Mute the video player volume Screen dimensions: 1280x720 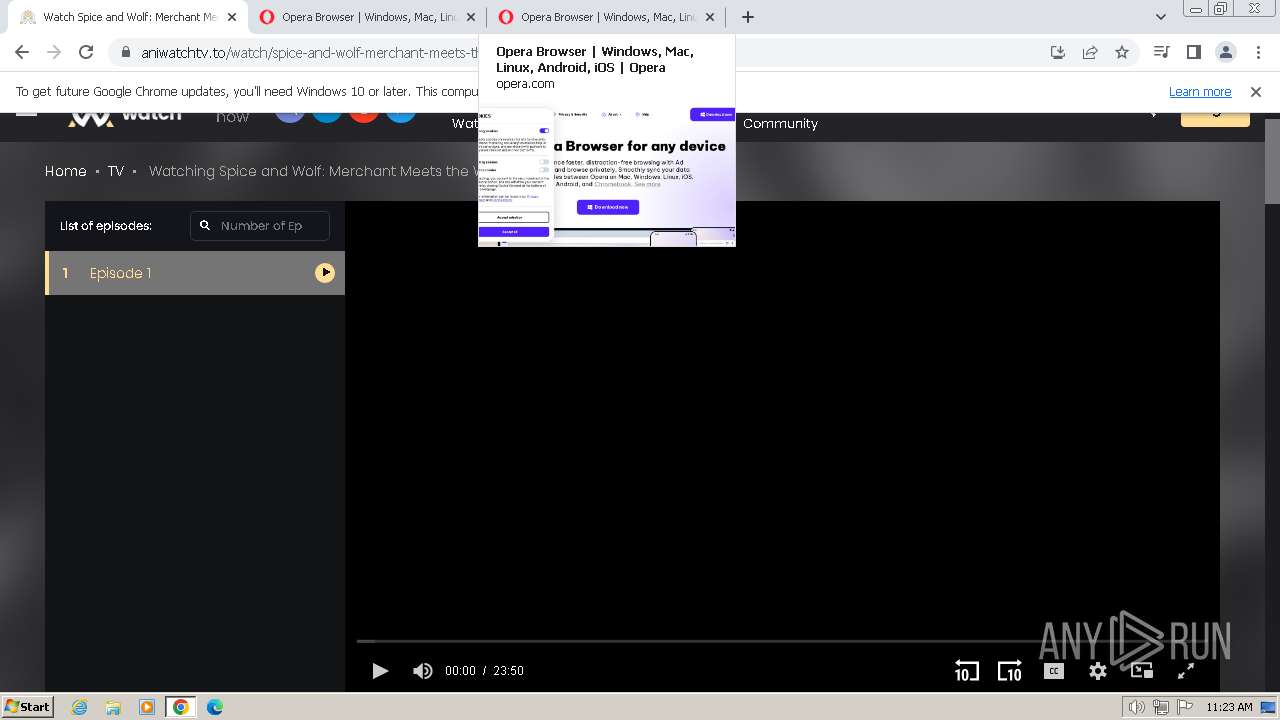(x=423, y=671)
